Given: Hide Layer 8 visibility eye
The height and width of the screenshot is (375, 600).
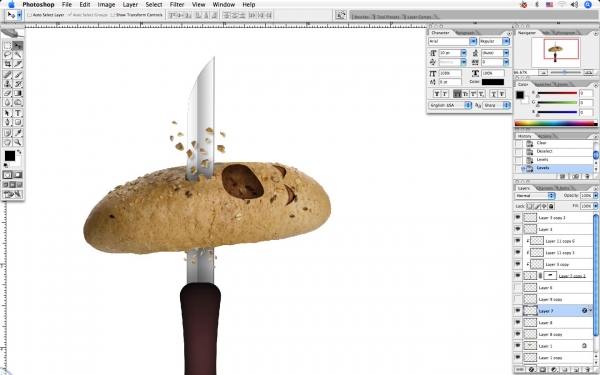Looking at the screenshot, I should 518,323.
